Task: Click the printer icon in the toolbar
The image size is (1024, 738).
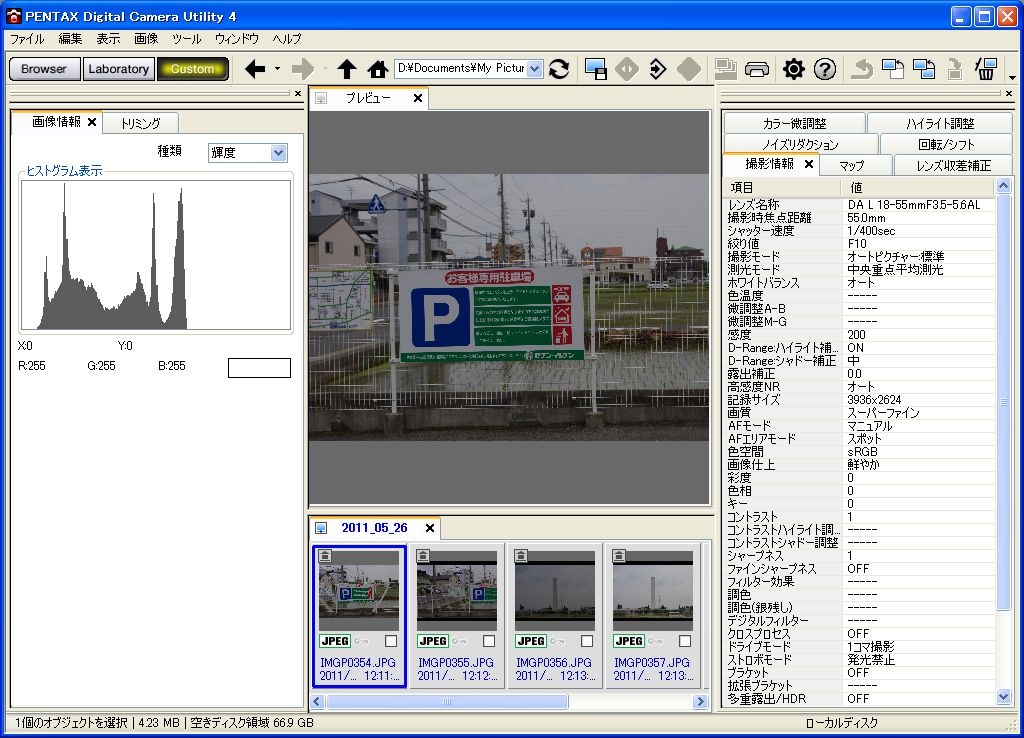Action: 758,69
